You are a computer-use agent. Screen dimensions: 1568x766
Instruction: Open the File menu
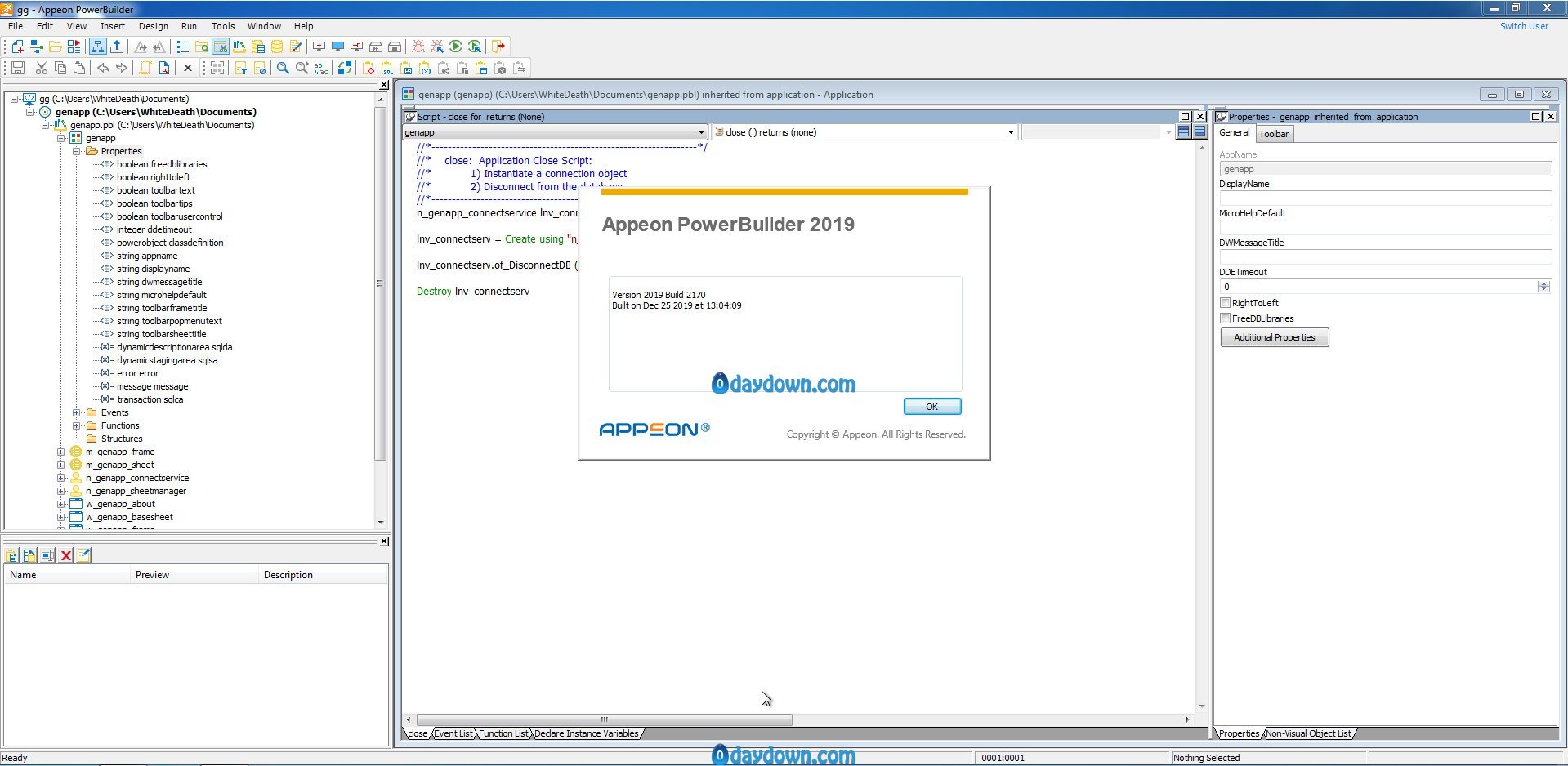[16, 26]
